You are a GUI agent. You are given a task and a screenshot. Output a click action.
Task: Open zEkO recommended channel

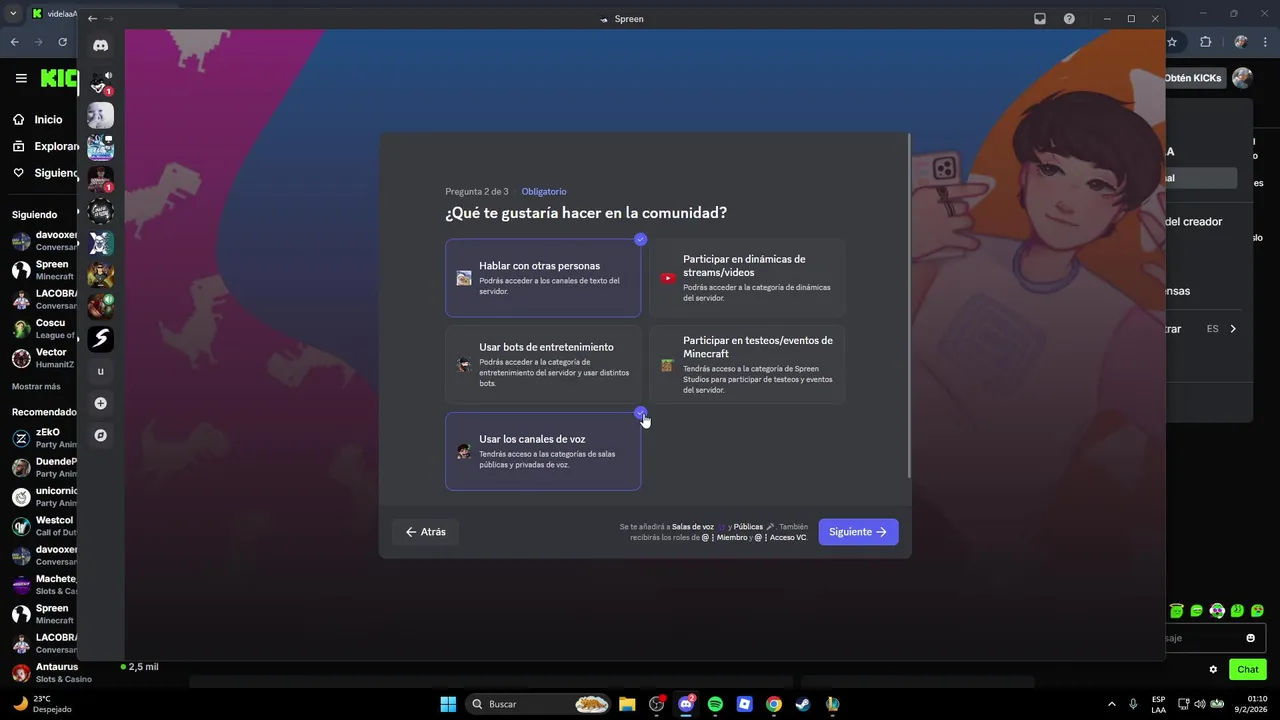pyautogui.click(x=44, y=438)
